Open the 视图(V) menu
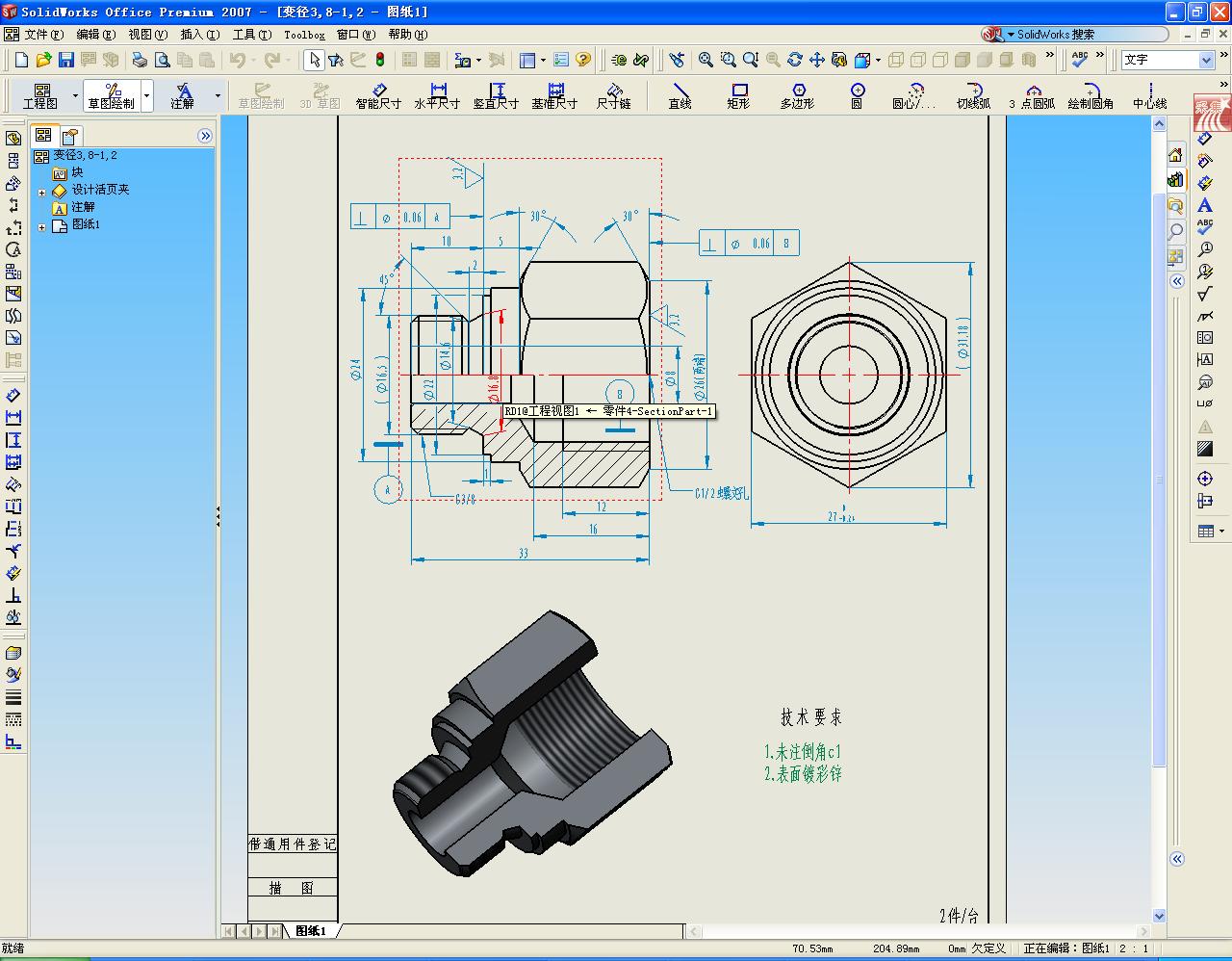Image resolution: width=1232 pixels, height=961 pixels. pos(147,35)
